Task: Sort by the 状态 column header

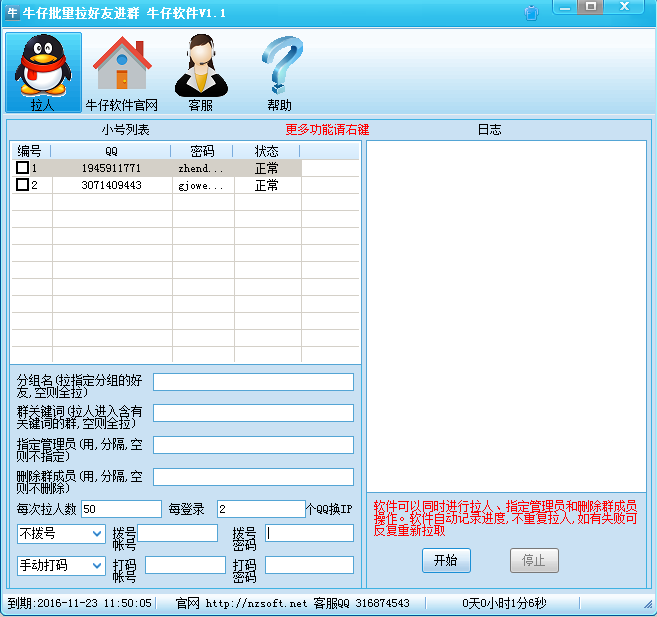Action: click(266, 151)
